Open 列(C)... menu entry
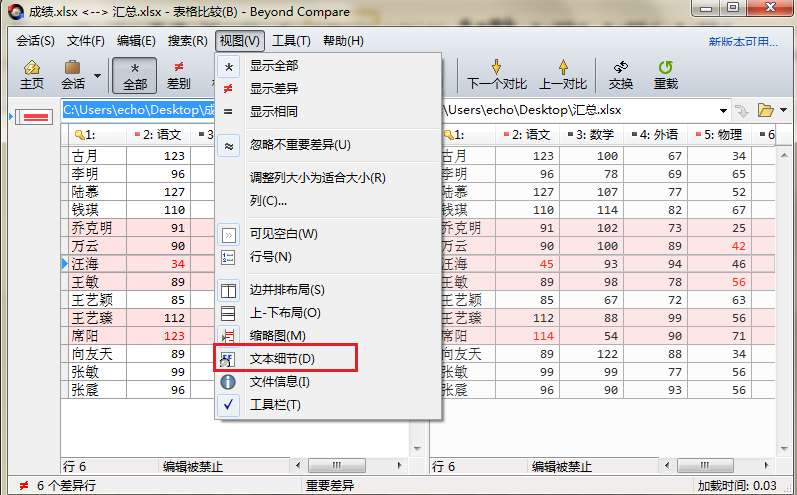The image size is (797, 495). pyautogui.click(x=328, y=201)
